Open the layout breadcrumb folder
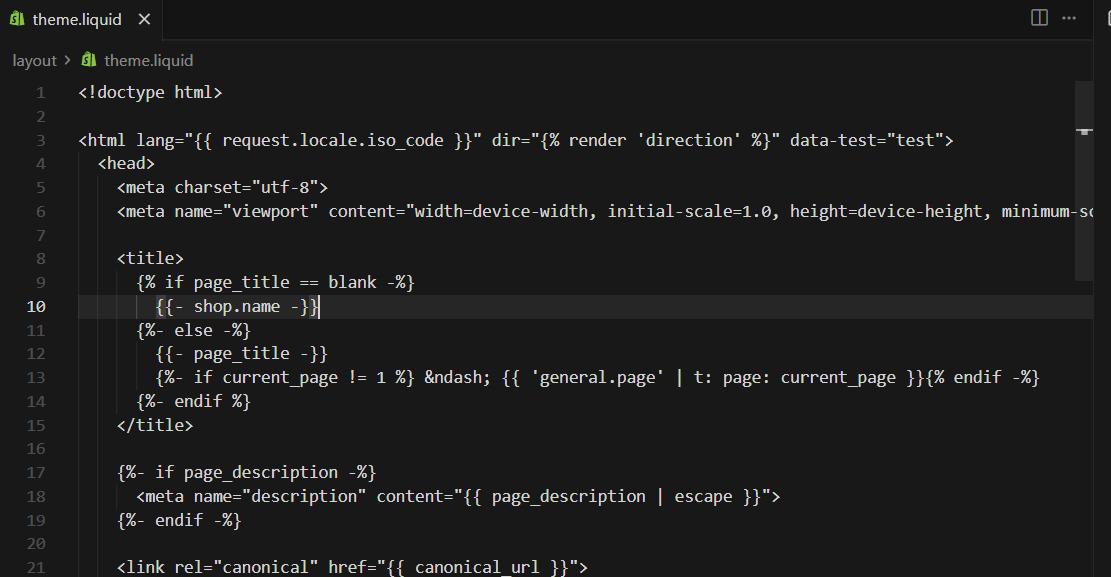Image resolution: width=1111 pixels, height=577 pixels. coord(34,61)
